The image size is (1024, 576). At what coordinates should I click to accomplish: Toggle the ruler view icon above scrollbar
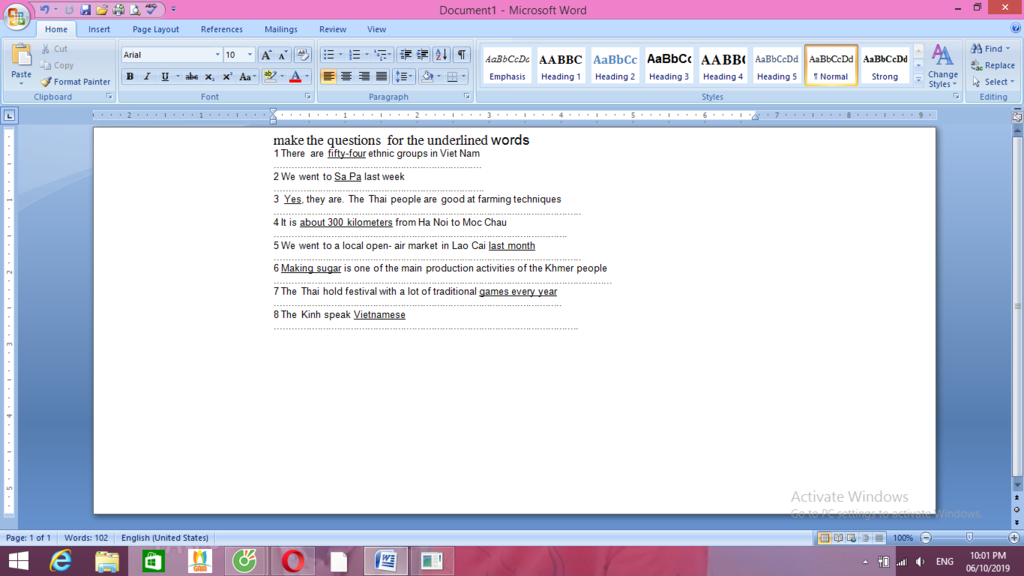(x=1017, y=116)
